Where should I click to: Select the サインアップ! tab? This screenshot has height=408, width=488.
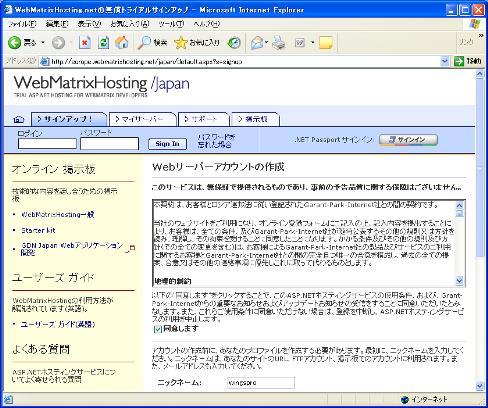pyautogui.click(x=68, y=119)
